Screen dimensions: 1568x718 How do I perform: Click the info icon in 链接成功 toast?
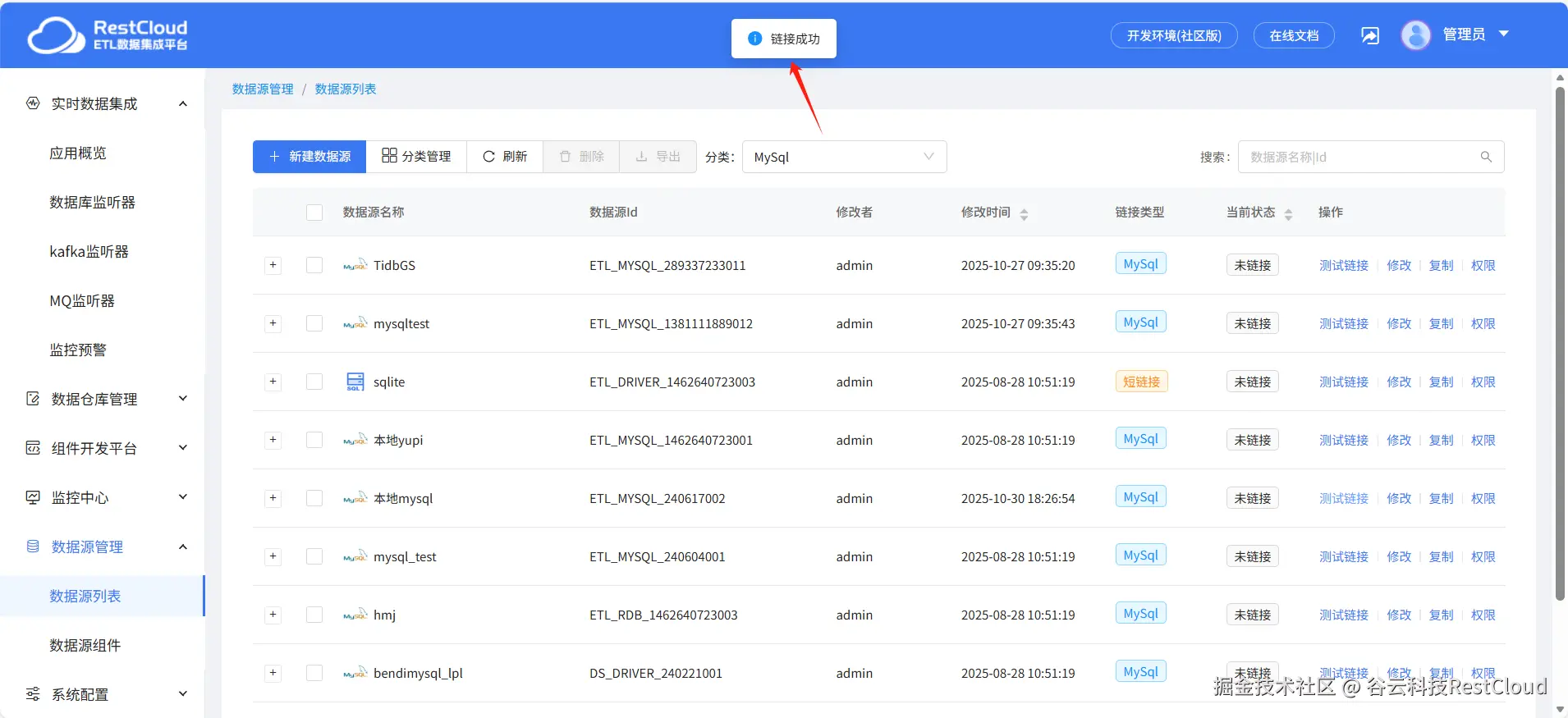click(x=755, y=39)
